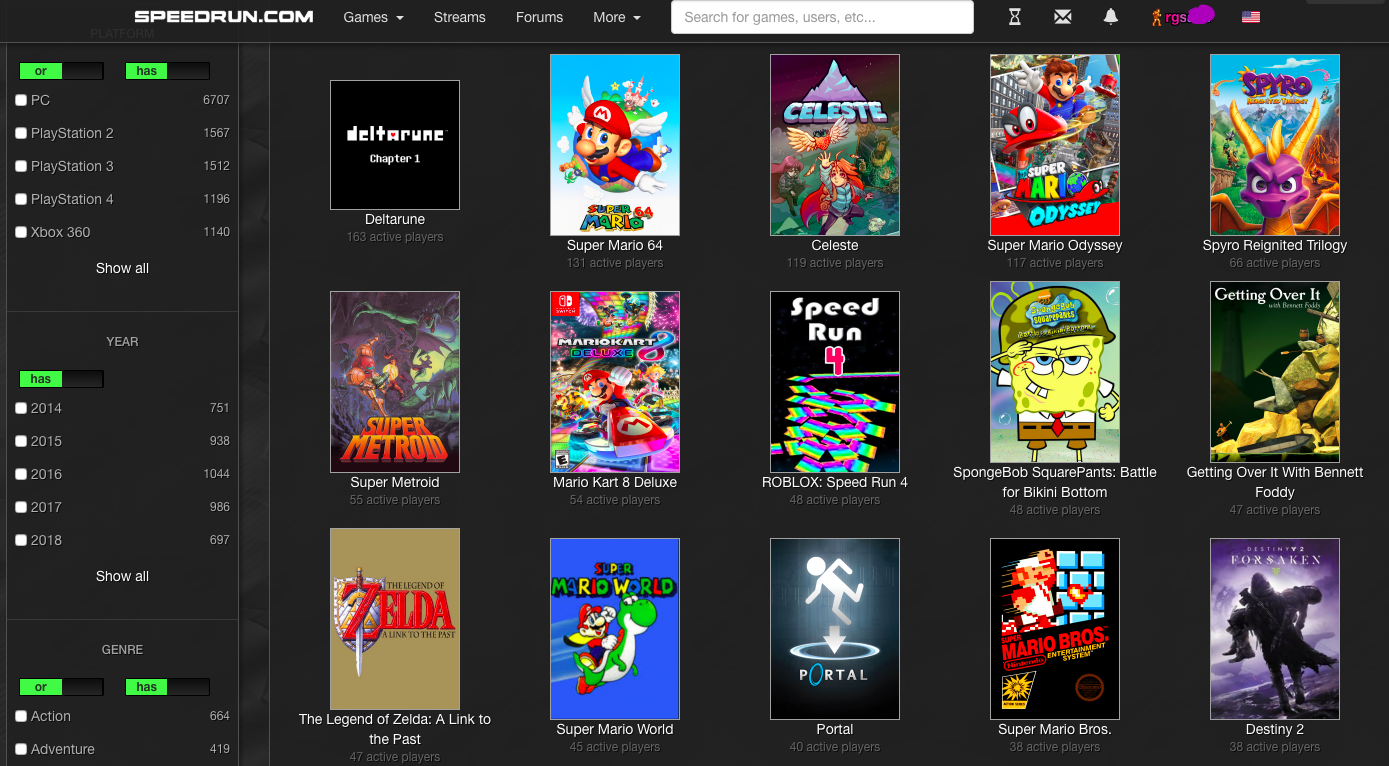Select the Super Metroid cover art
1389x766 pixels.
coord(395,381)
